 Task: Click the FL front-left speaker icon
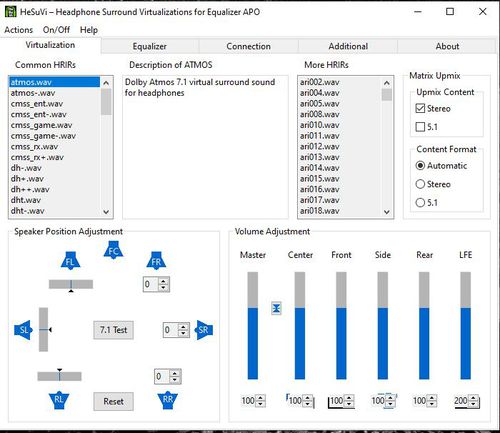[x=70, y=261]
